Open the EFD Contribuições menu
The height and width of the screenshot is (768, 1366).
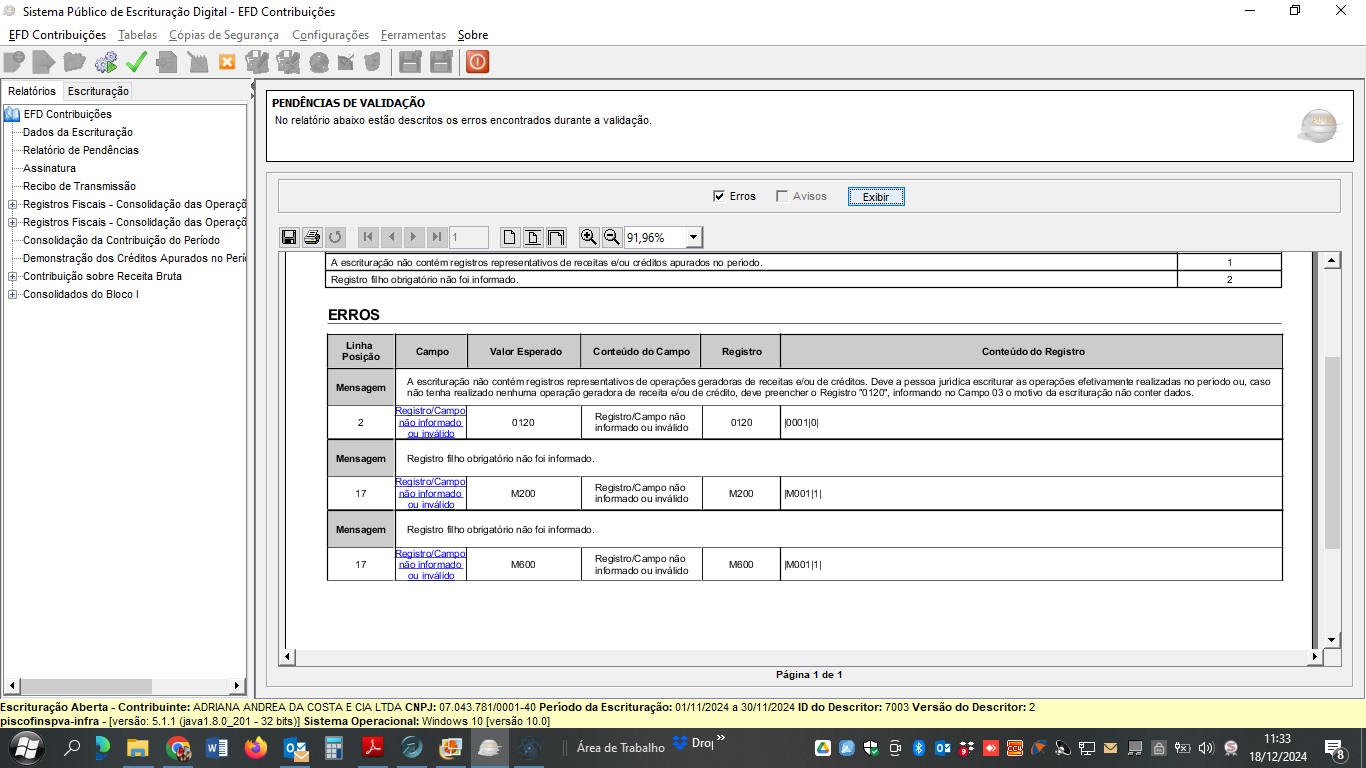(x=57, y=35)
